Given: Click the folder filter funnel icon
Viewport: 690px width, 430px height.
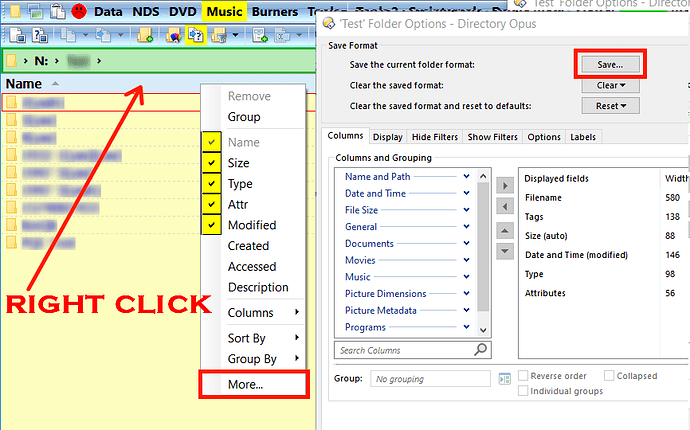Looking at the screenshot, I should click(x=219, y=35).
